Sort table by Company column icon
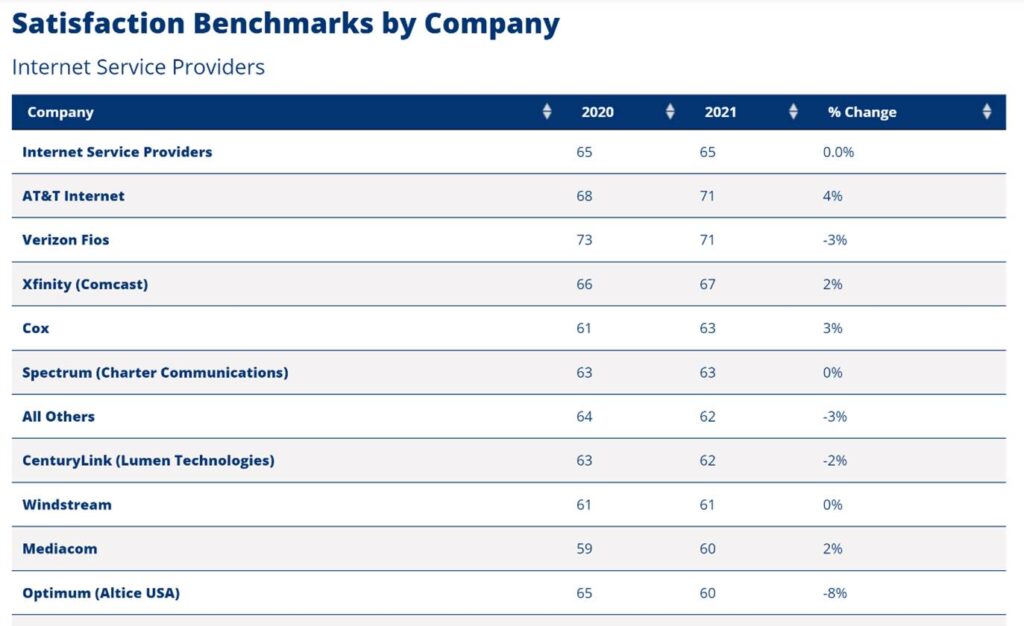 click(x=546, y=112)
